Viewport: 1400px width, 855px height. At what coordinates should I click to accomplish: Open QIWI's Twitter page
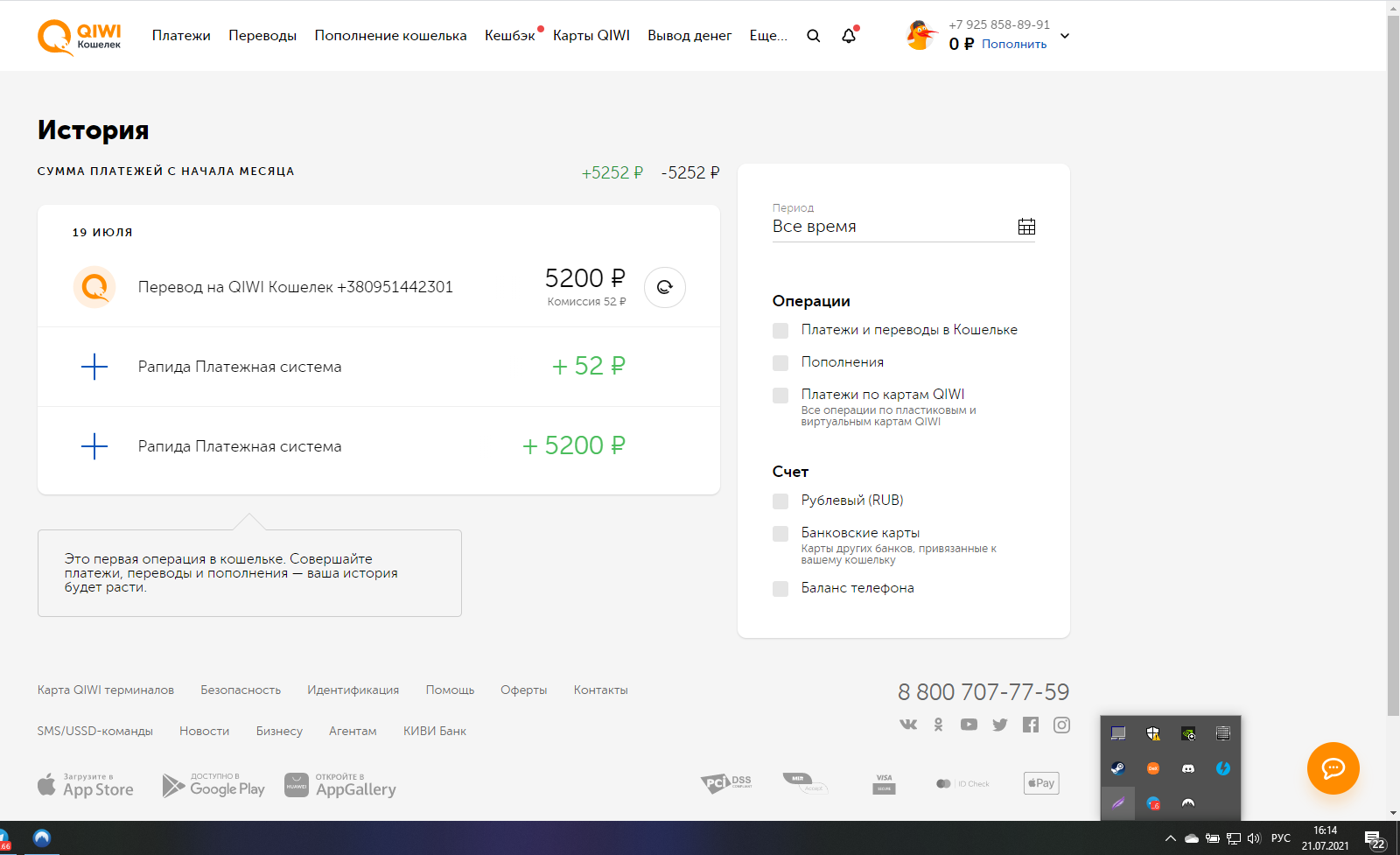1000,725
